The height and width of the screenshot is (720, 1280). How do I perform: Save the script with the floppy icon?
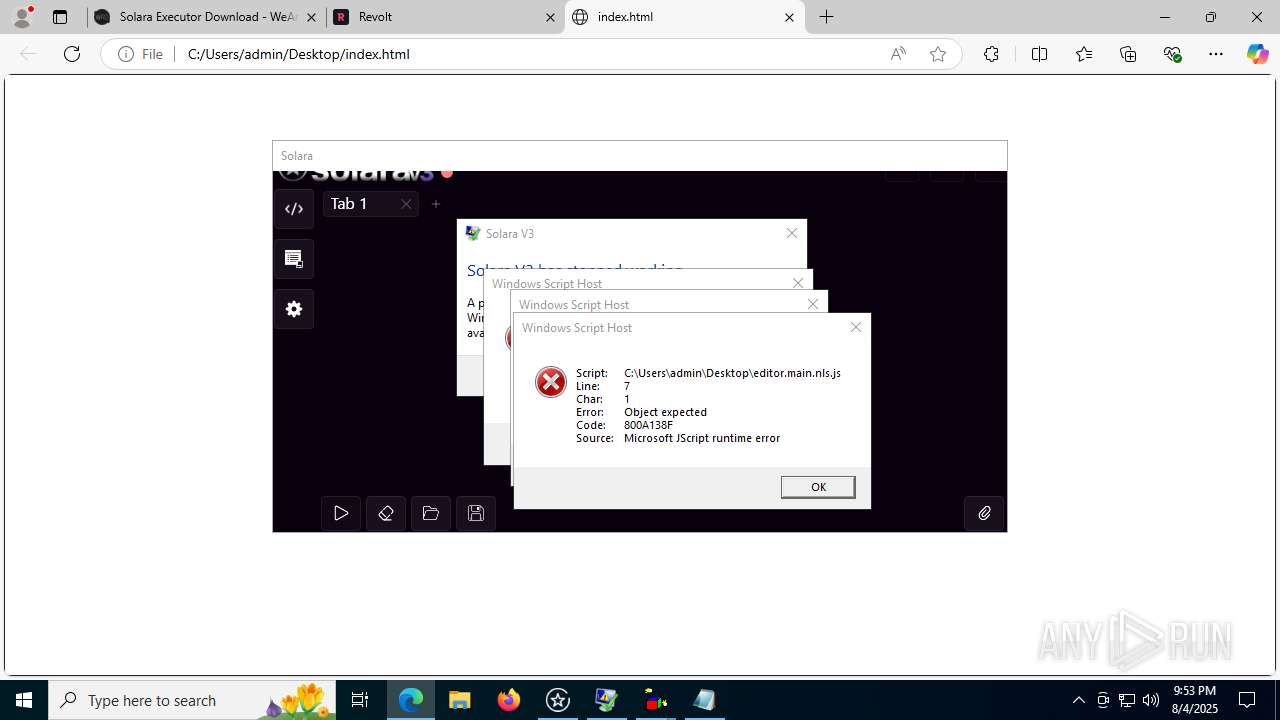476,513
